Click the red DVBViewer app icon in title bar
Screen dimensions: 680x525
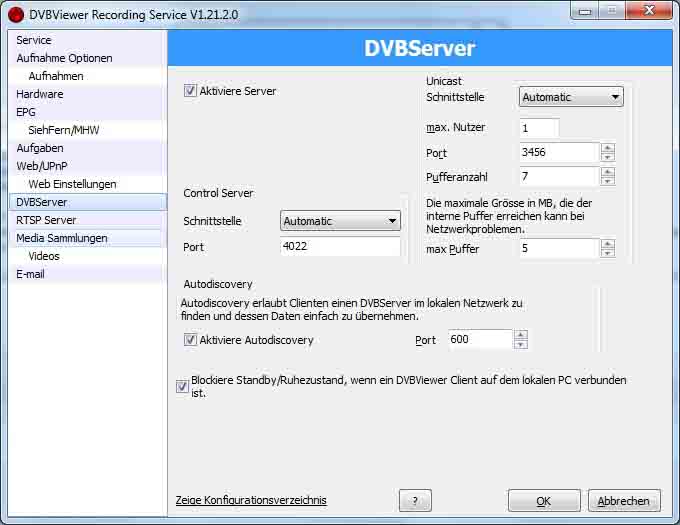coord(16,15)
